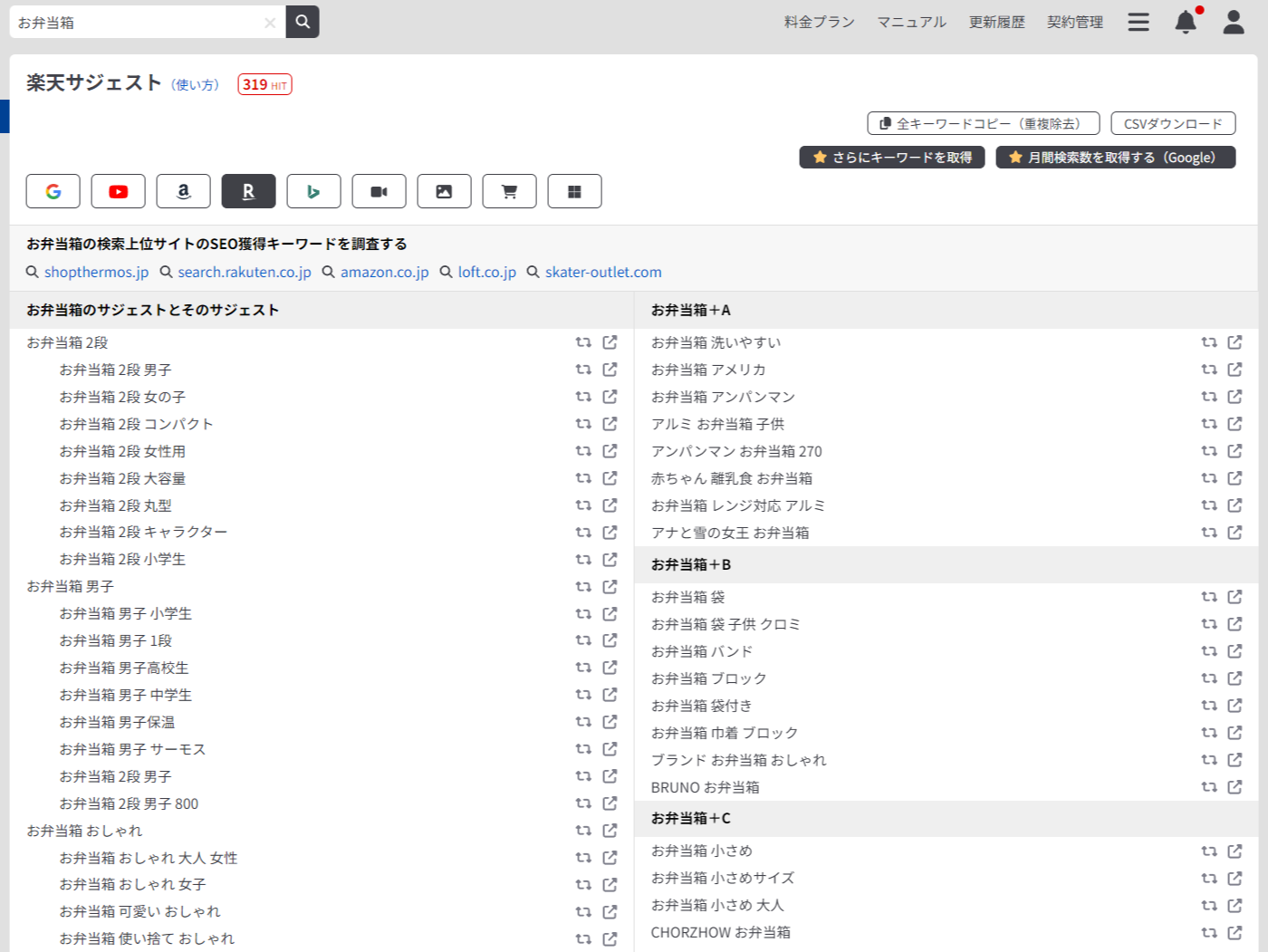Select keyword アンパンマン お弁当箱 270

point(736,451)
